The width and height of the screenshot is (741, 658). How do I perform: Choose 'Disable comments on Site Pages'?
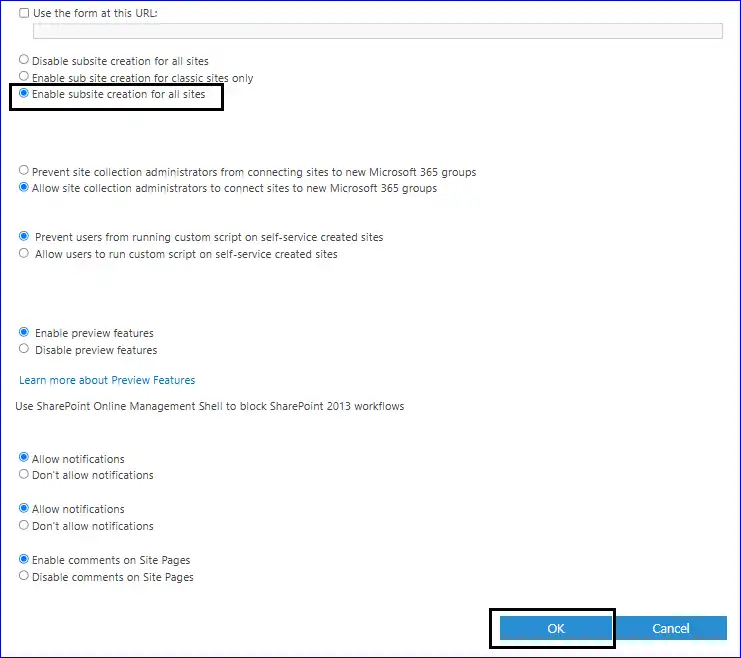click(x=24, y=577)
